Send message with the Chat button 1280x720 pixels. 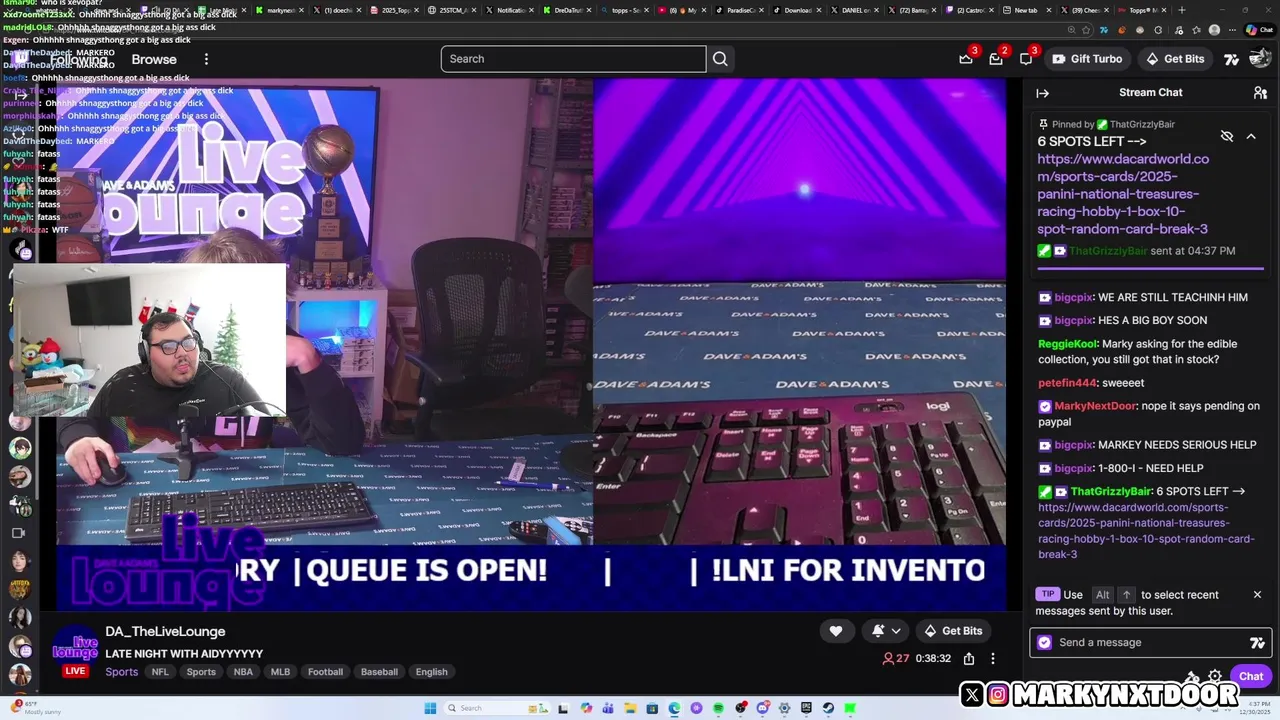1251,676
